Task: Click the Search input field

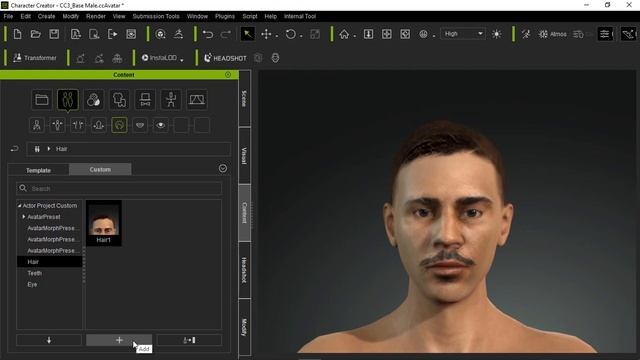Action: tap(119, 188)
